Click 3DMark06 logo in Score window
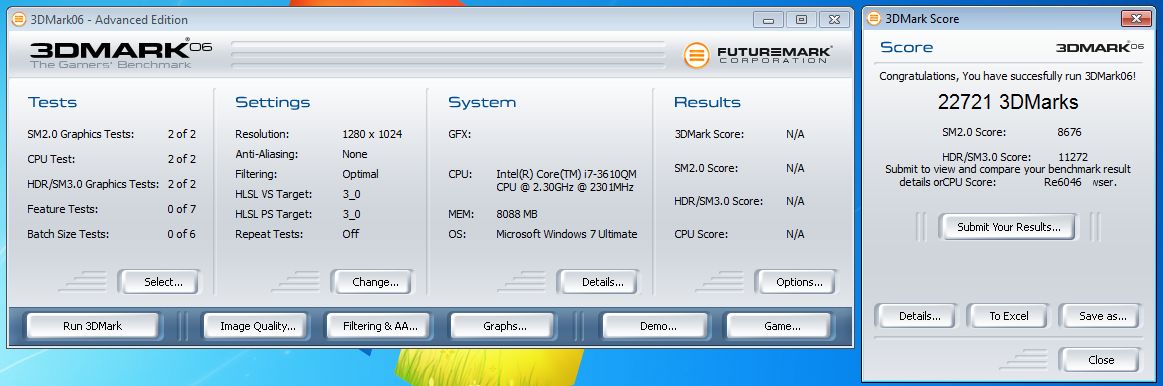1163x386 pixels. 1100,47
